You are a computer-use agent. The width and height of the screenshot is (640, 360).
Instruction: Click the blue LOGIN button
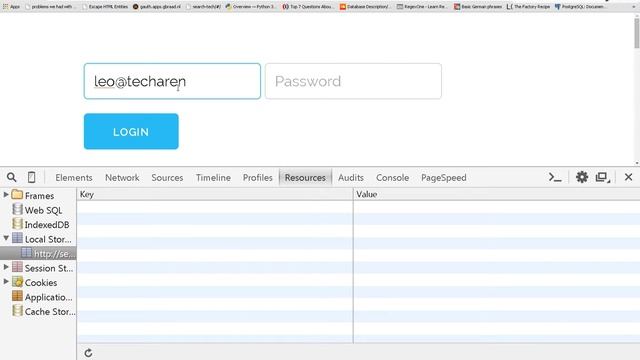coord(131,131)
